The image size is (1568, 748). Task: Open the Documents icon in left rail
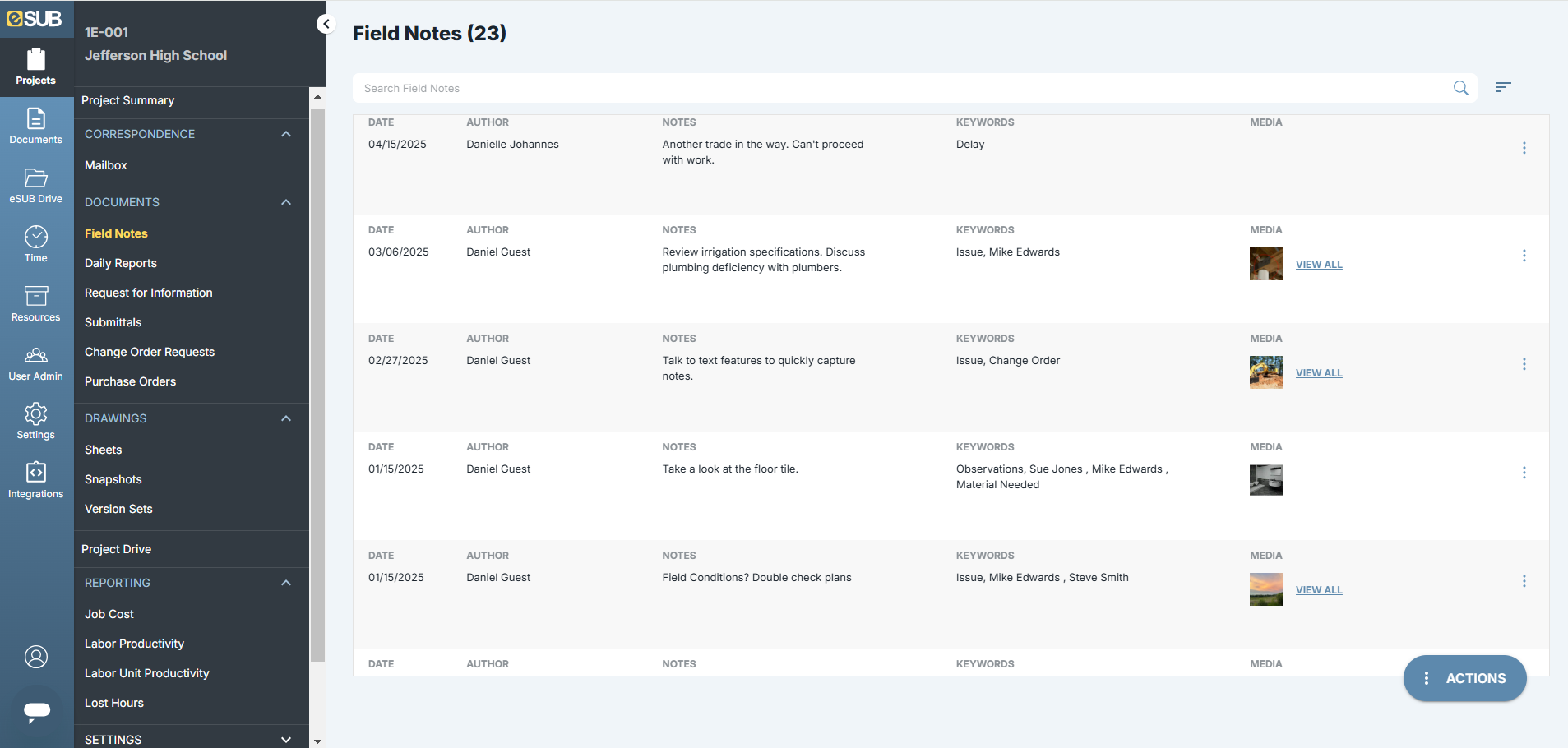point(35,127)
